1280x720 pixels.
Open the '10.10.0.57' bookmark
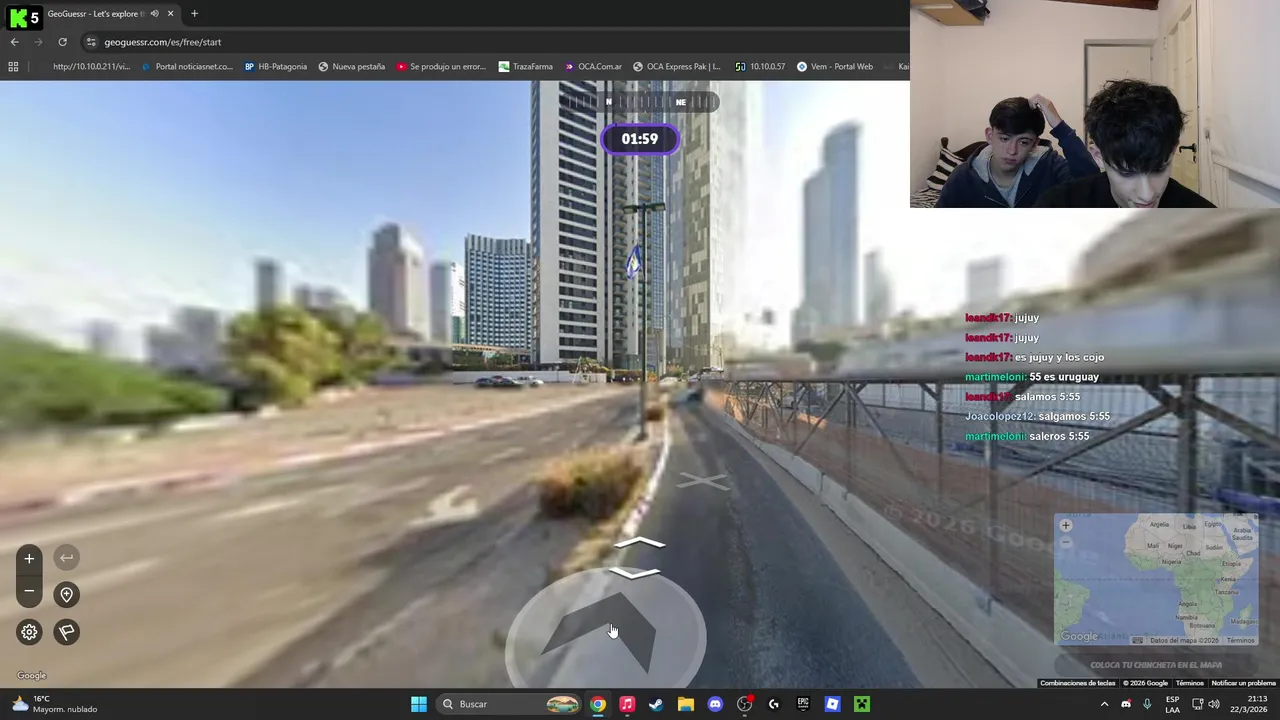coord(759,66)
